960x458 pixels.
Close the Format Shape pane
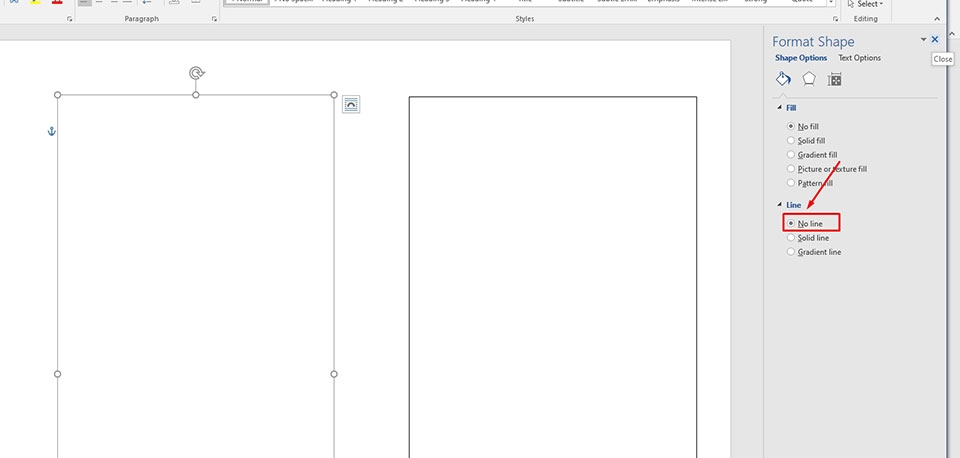(x=935, y=39)
